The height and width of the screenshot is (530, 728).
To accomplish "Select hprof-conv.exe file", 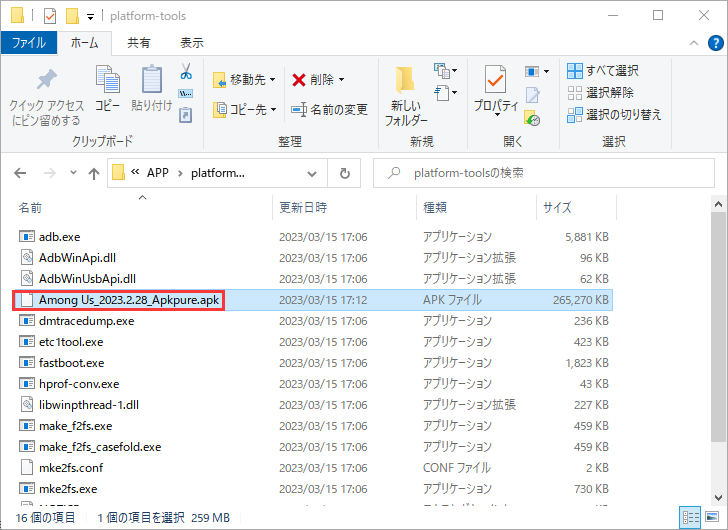I will [313, 384].
